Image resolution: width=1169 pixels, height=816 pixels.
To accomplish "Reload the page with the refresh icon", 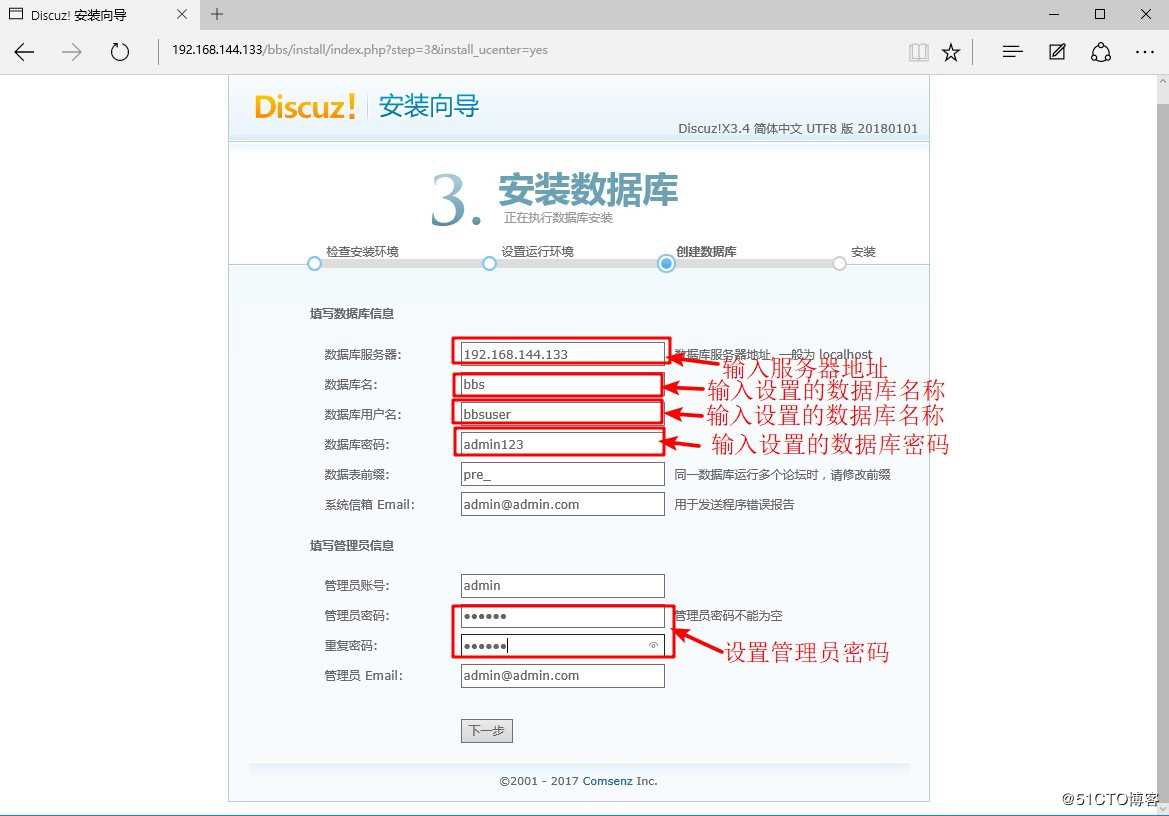I will (x=119, y=51).
